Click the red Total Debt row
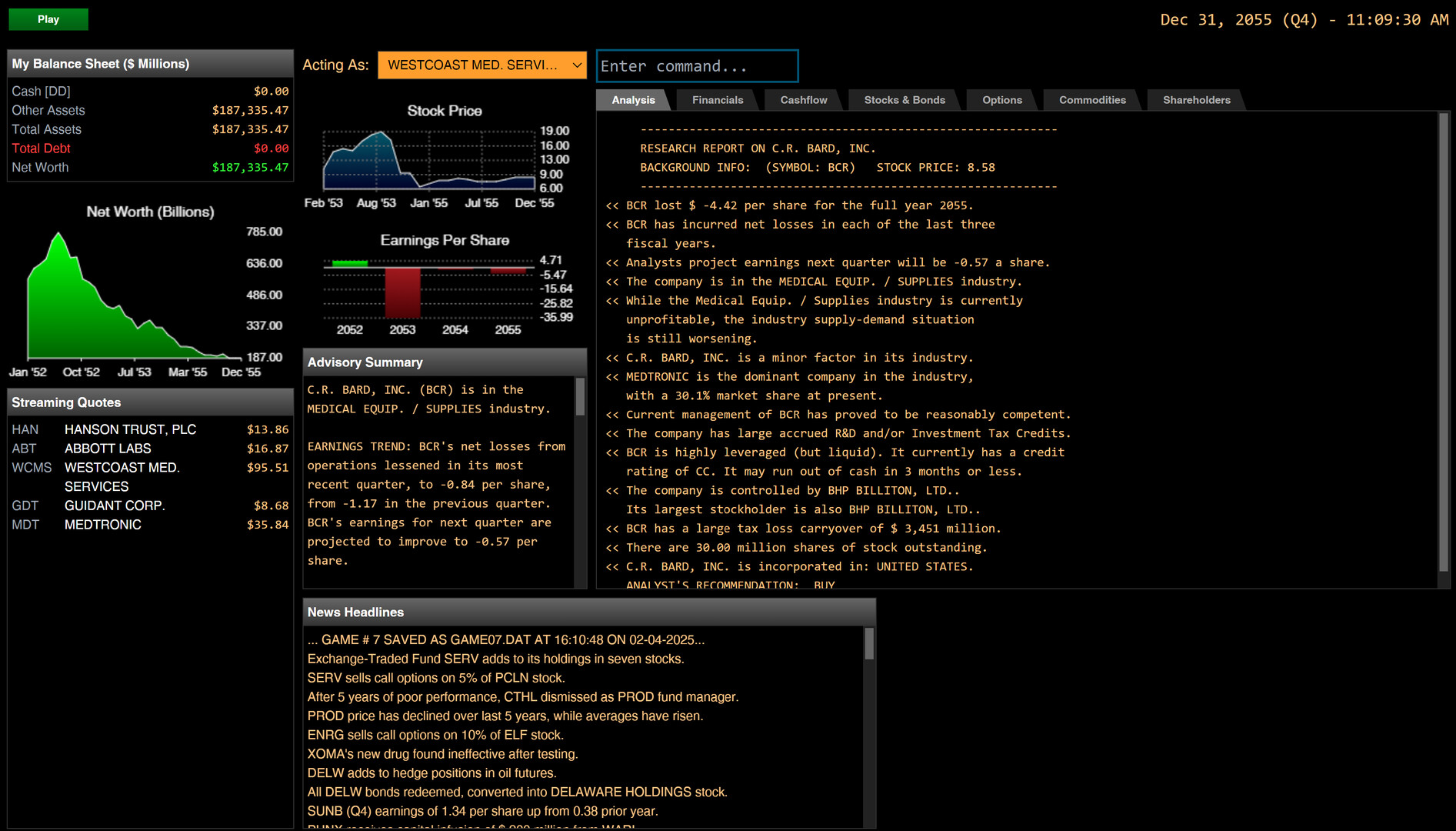The height and width of the screenshot is (831, 1456). pos(150,149)
